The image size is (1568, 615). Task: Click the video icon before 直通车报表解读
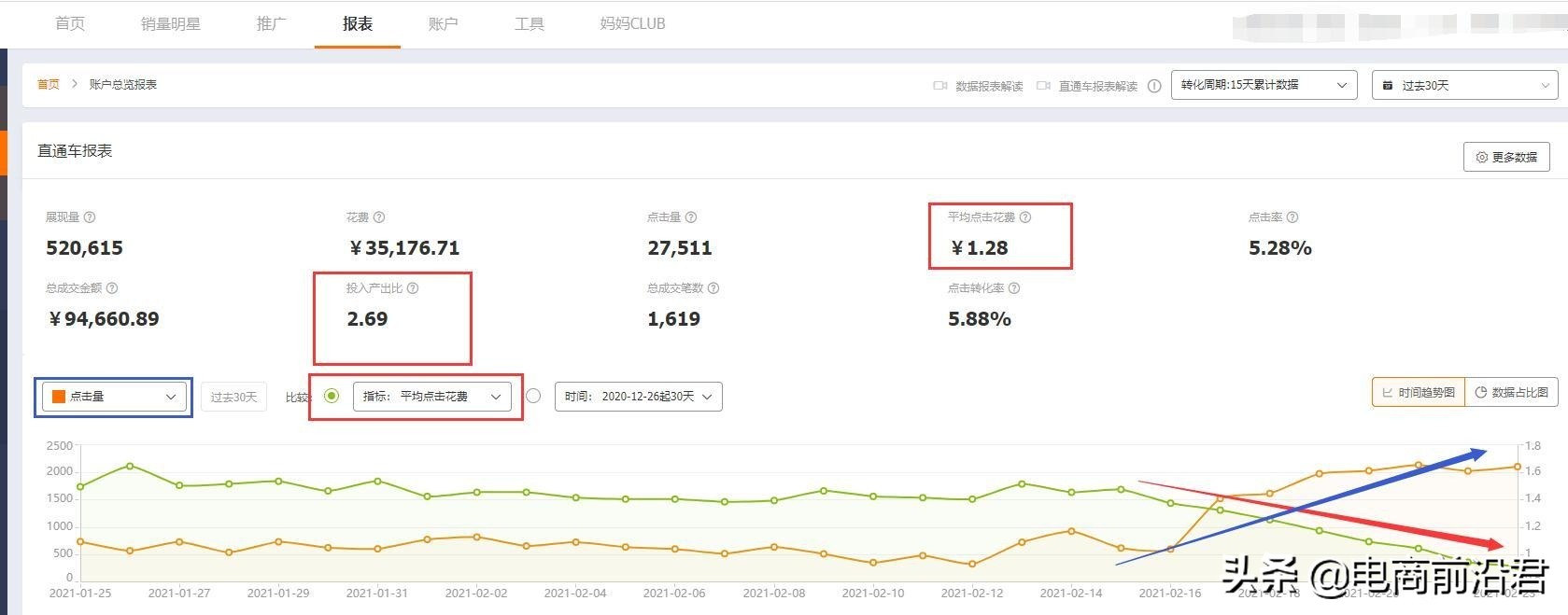tap(1043, 86)
